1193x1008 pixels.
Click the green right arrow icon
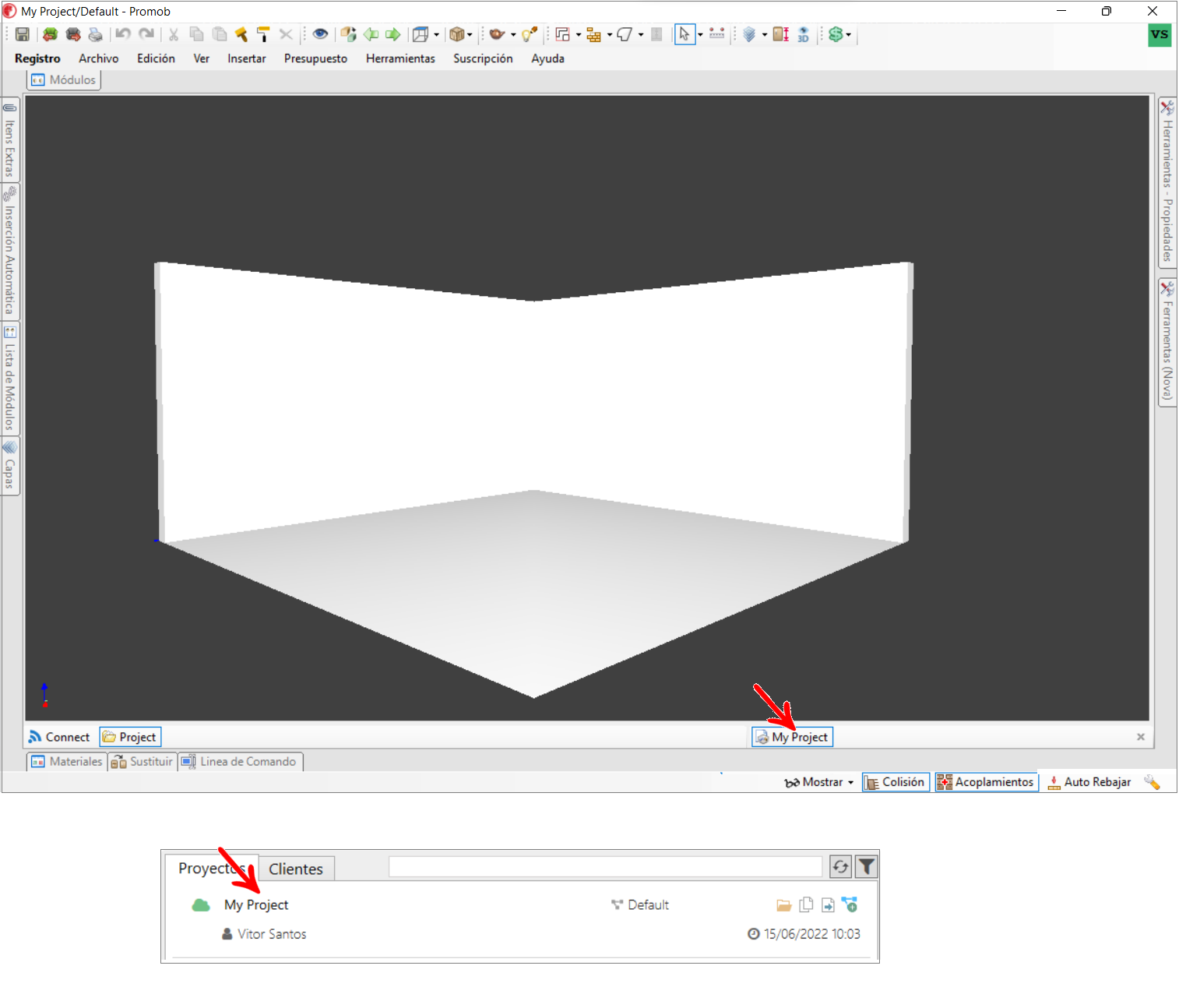coord(393,34)
